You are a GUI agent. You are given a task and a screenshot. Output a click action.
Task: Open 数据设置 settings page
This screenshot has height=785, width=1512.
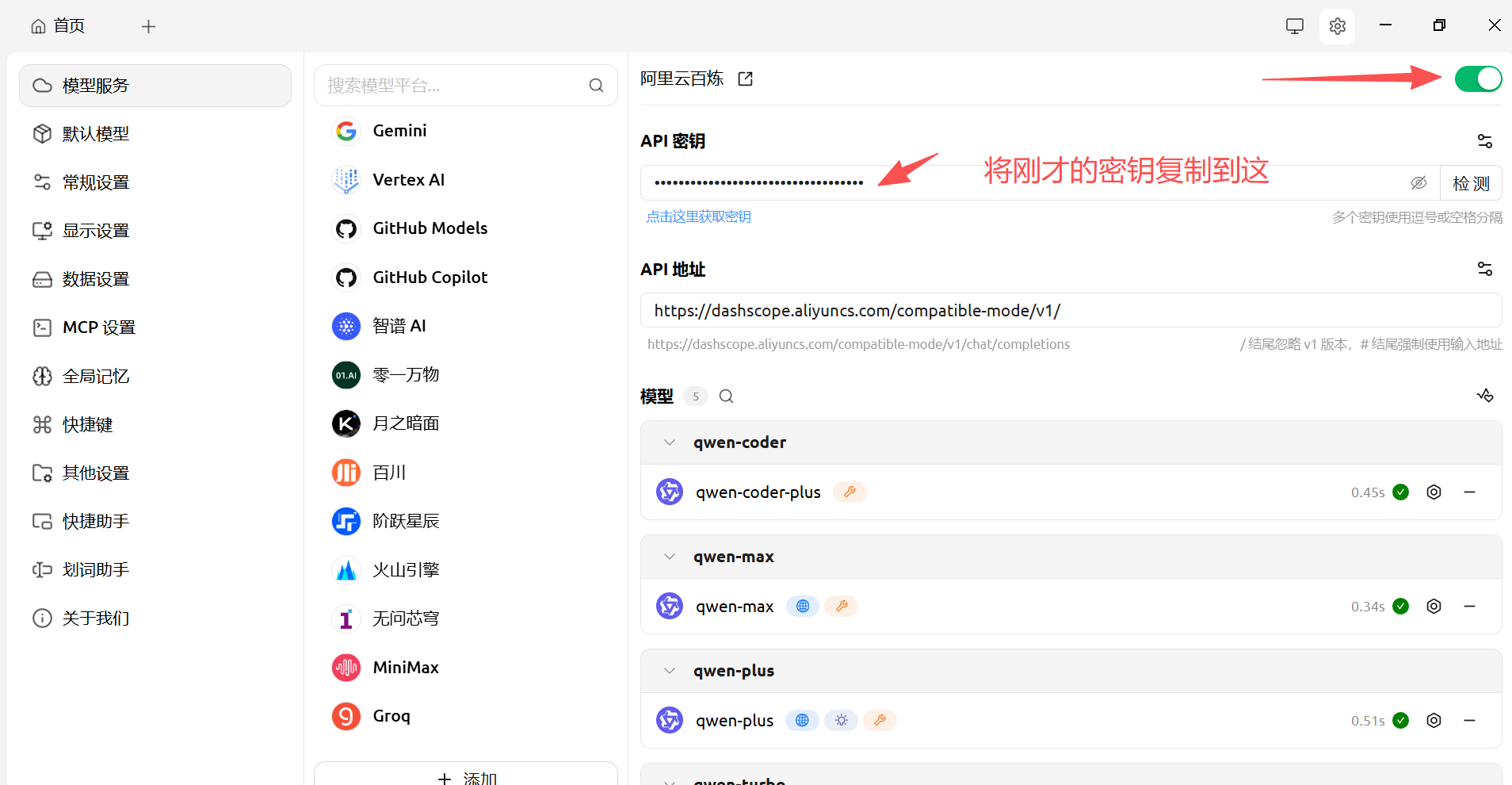(x=155, y=279)
